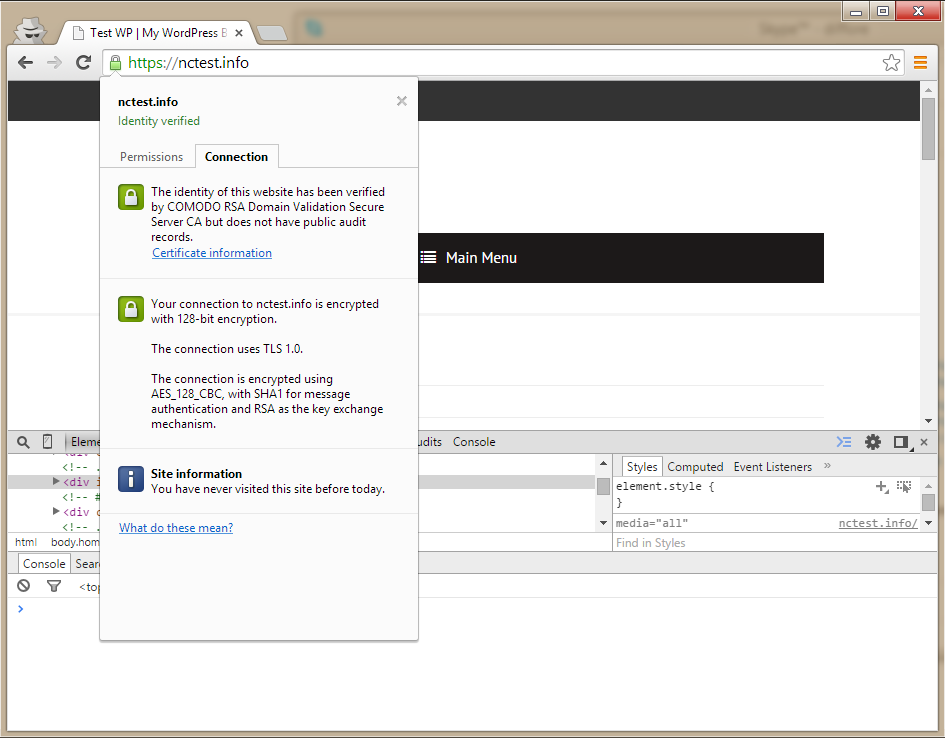Switch to the Computed sidebar tab
Image resolution: width=945 pixels, height=738 pixels.
[x=695, y=467]
